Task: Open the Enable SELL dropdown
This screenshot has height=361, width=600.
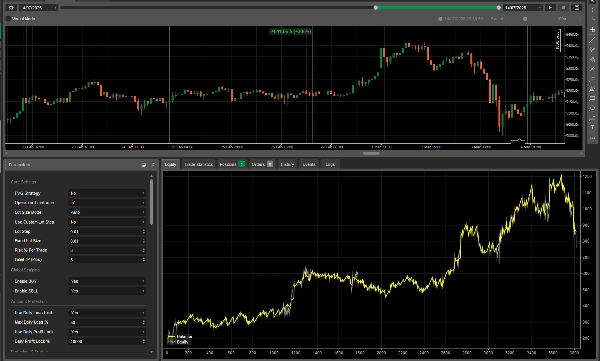Action: coord(107,291)
